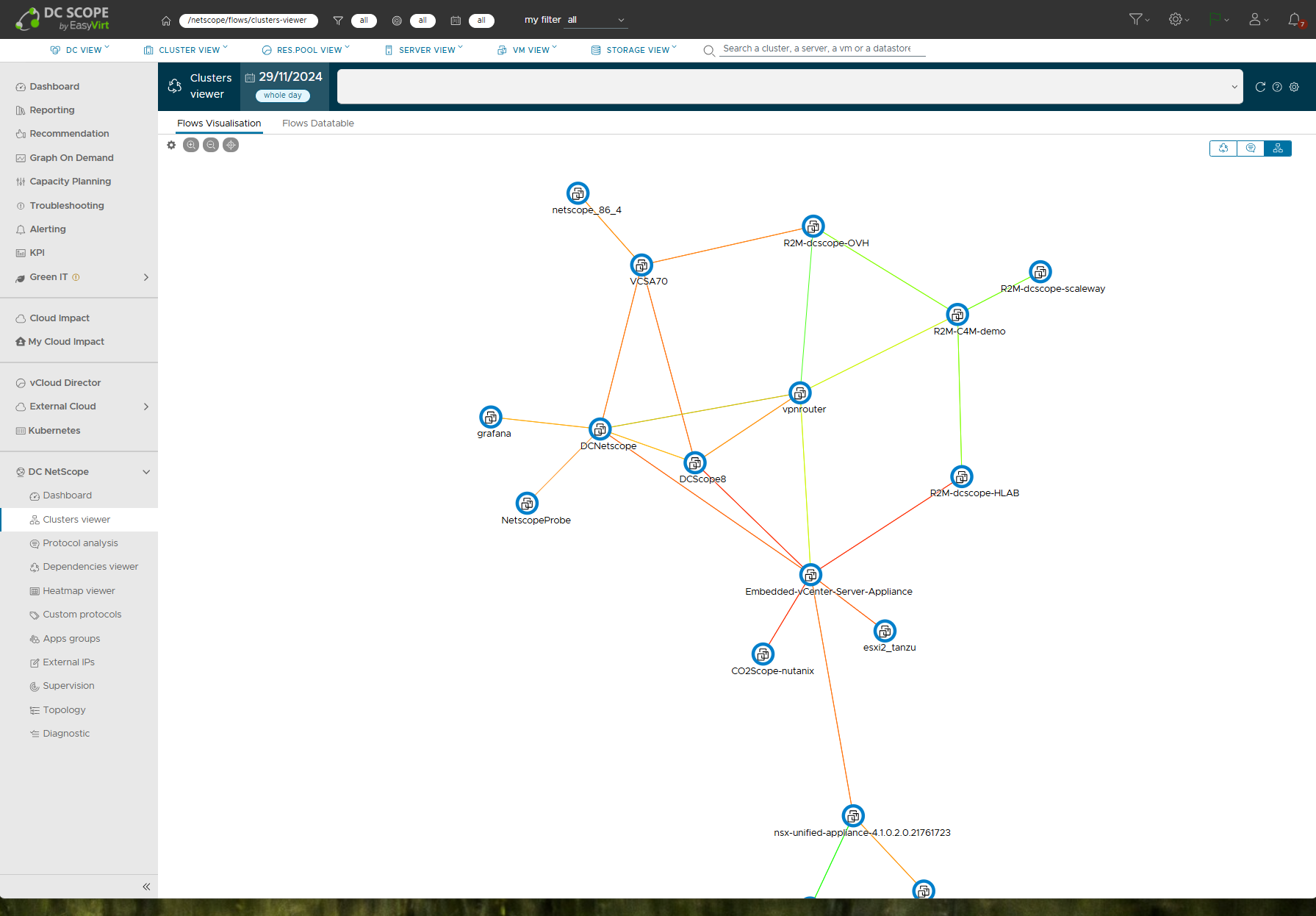Click the DC Scope logo
Viewport: 1316px width, 916px height.
click(62, 19)
